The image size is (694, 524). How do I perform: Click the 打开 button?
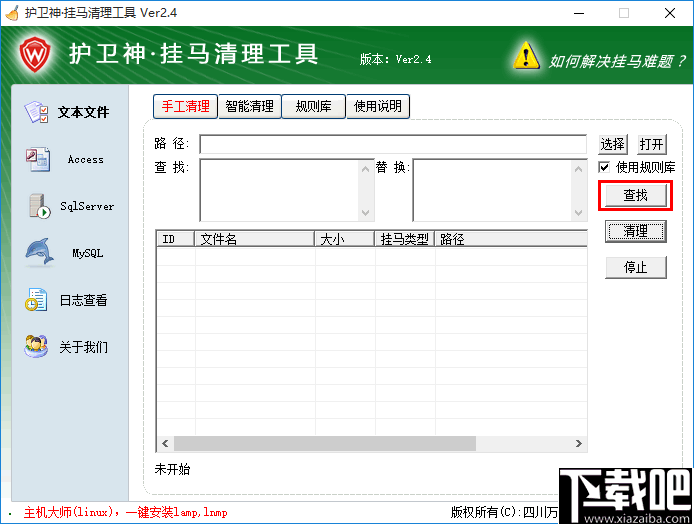pyautogui.click(x=652, y=144)
